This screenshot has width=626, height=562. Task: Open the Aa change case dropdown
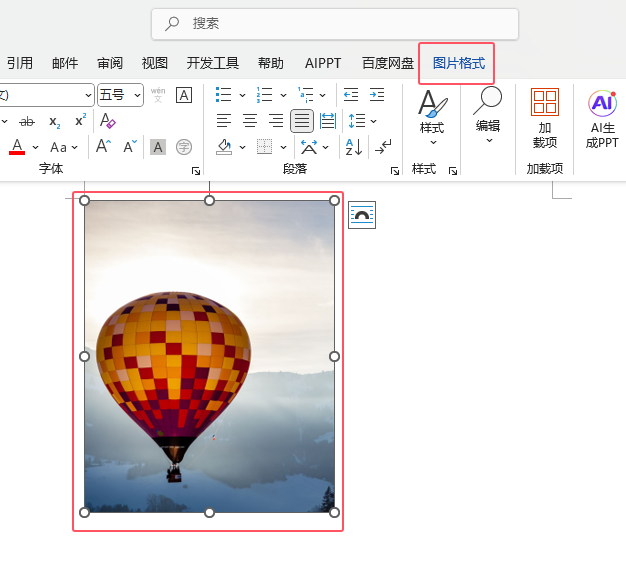coord(64,147)
